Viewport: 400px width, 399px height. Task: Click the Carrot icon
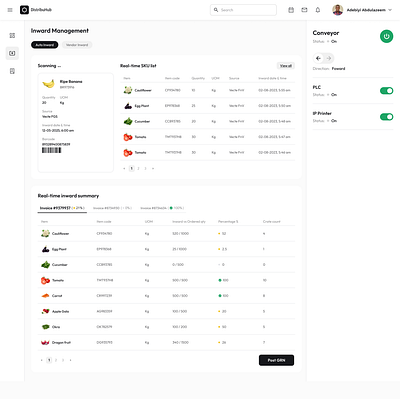pos(45,296)
